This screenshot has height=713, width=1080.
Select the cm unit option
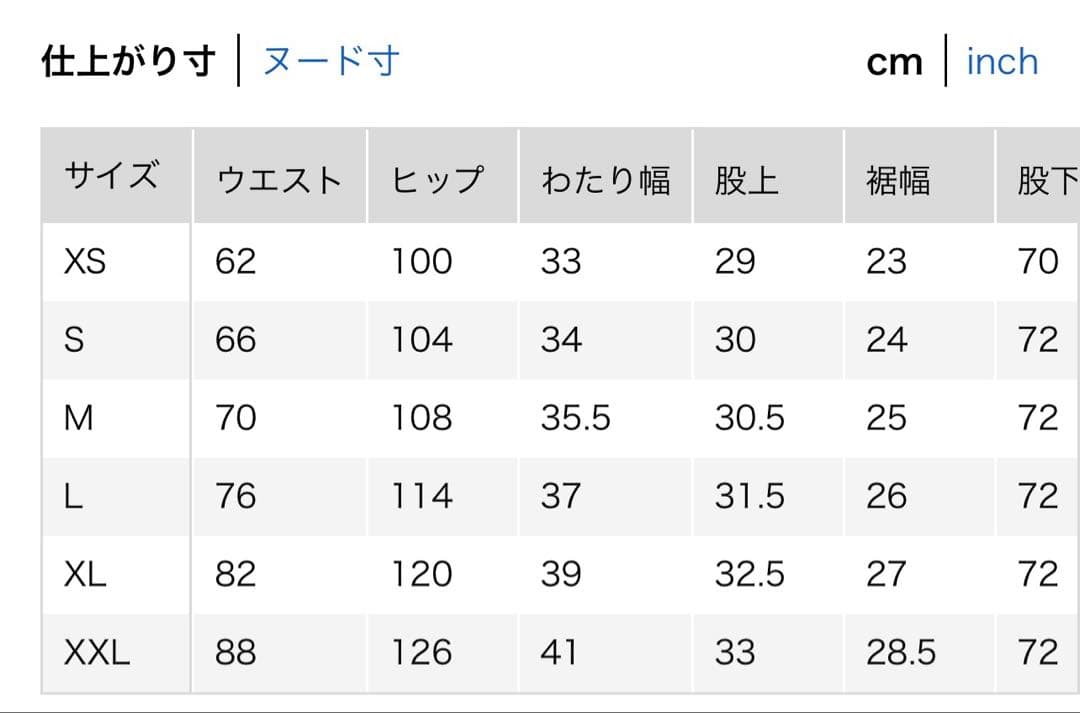click(x=894, y=62)
